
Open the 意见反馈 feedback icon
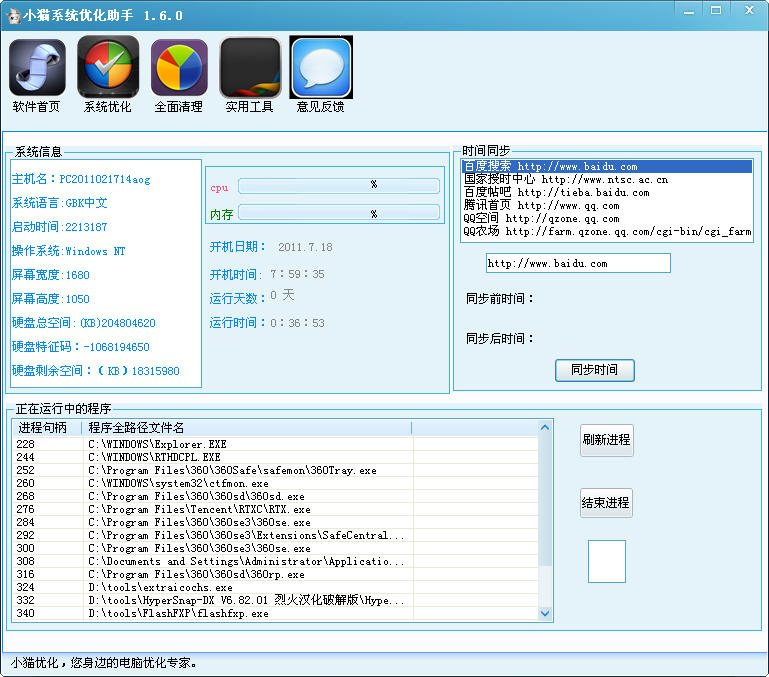pyautogui.click(x=321, y=68)
